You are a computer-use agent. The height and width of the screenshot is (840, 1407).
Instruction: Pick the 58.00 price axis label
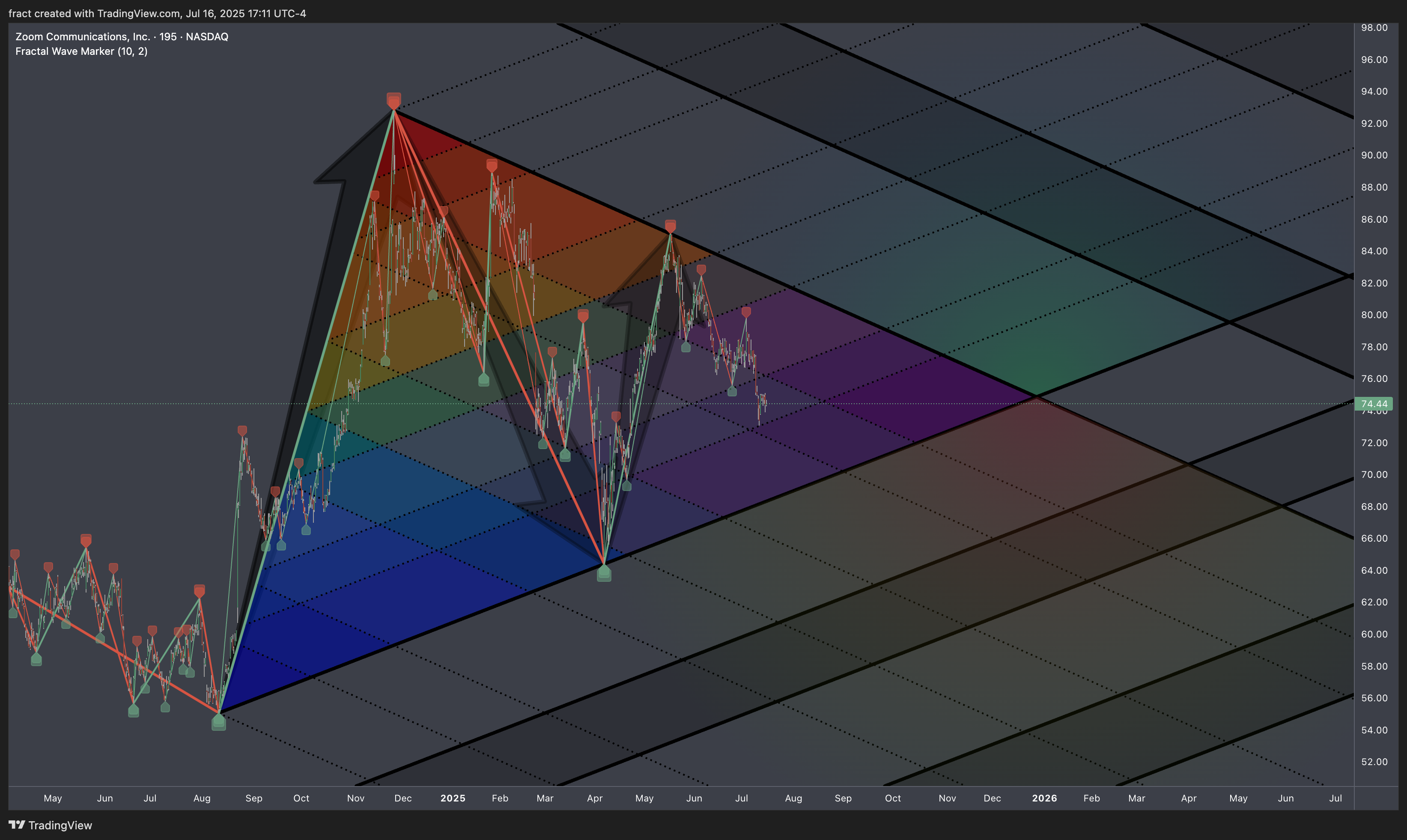(1374, 666)
